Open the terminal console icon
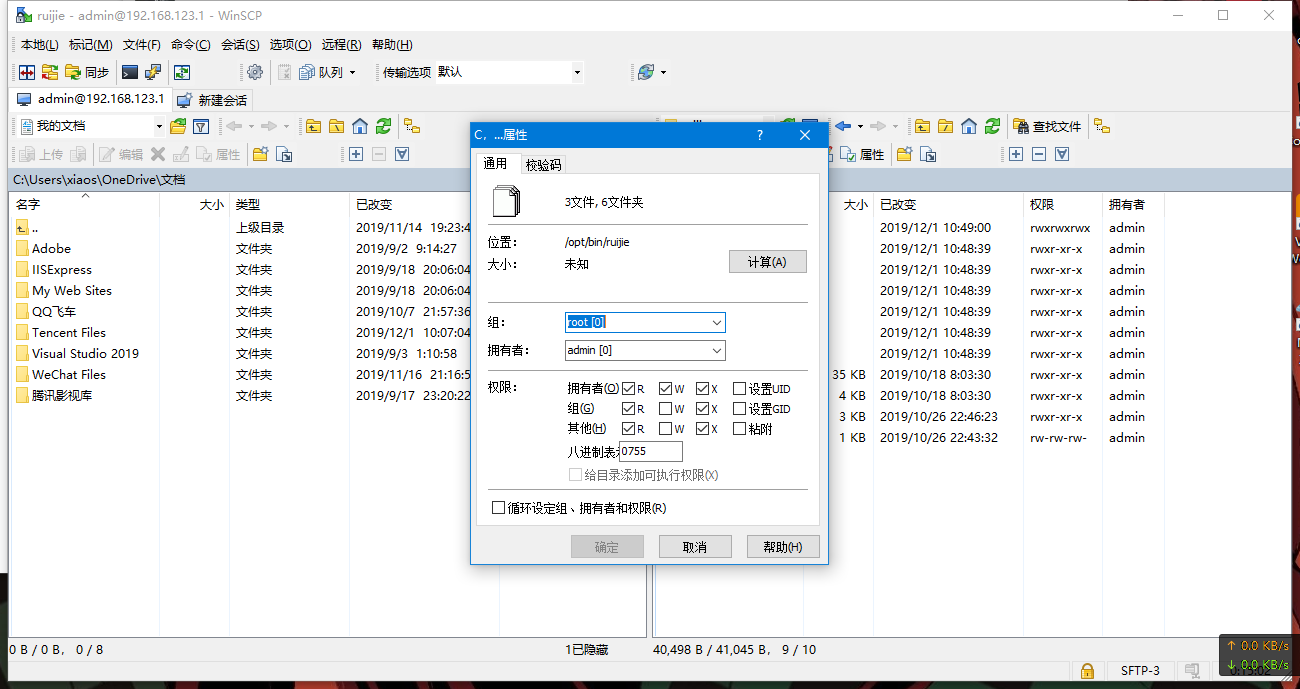Viewport: 1300px width, 689px height. click(x=130, y=72)
